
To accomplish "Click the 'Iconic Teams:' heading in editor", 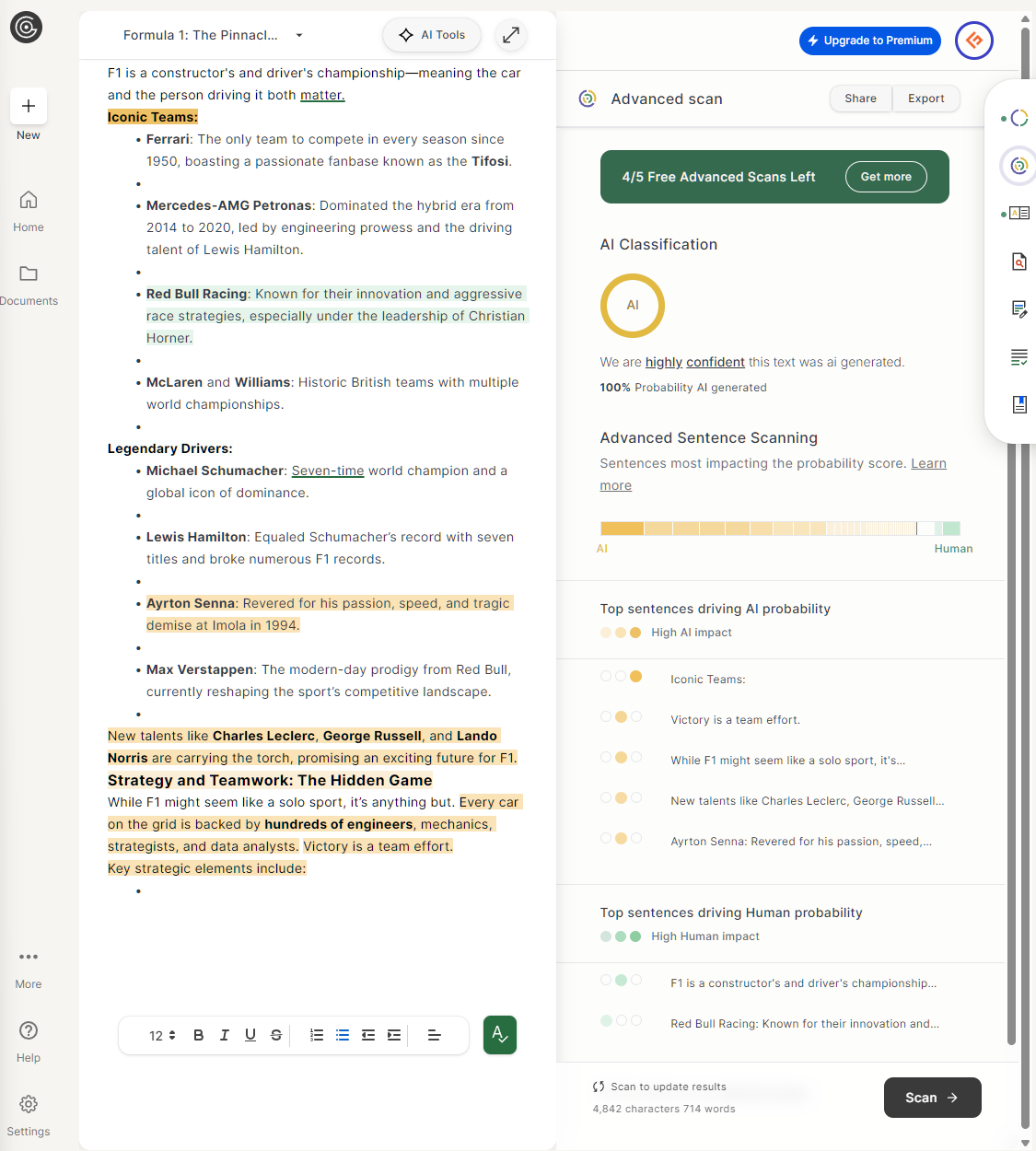I will (153, 117).
